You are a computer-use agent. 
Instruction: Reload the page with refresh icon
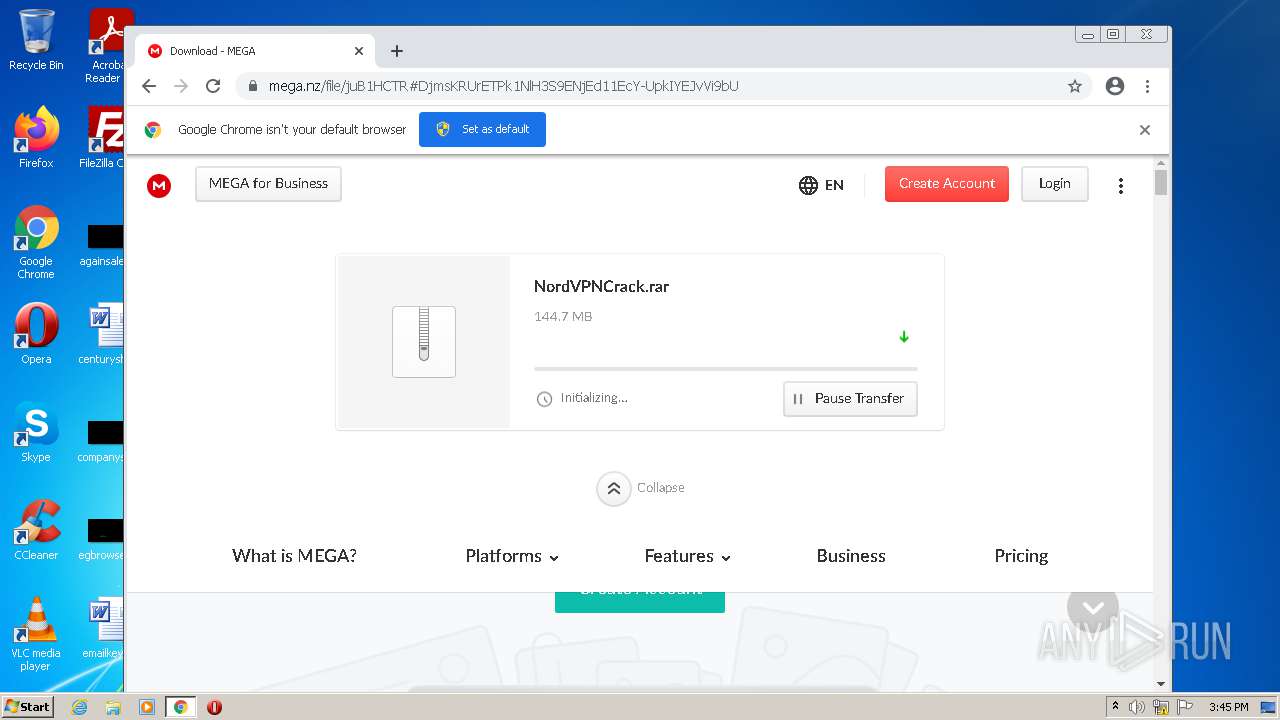click(213, 86)
